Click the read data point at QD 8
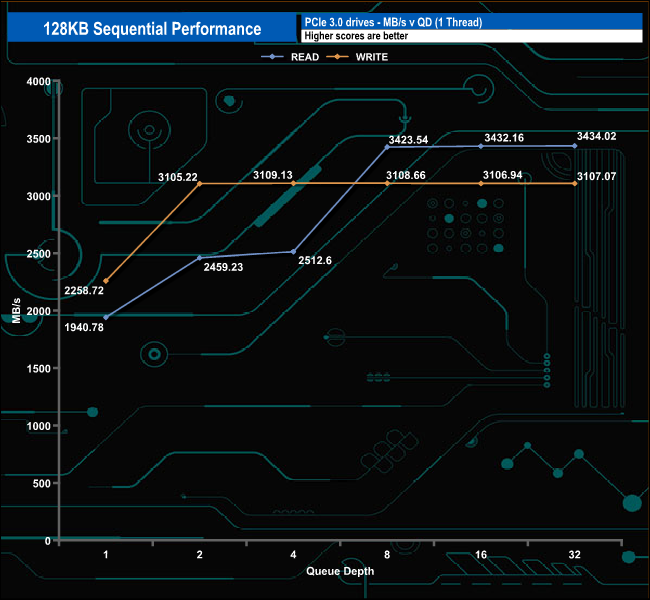Image resolution: width=650 pixels, height=600 pixels. point(387,147)
